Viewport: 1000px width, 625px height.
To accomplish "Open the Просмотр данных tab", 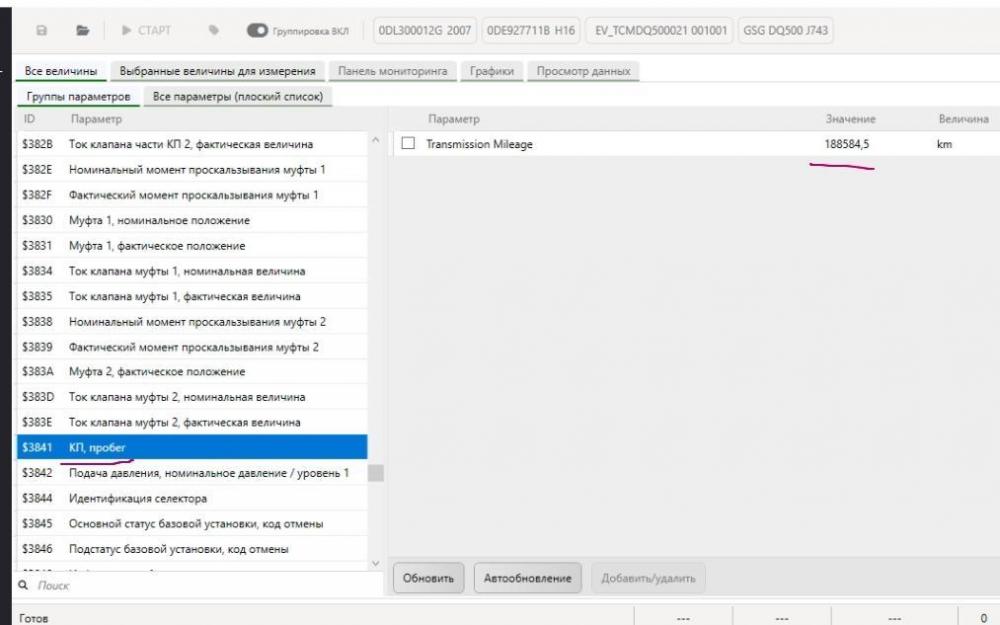I will click(583, 72).
